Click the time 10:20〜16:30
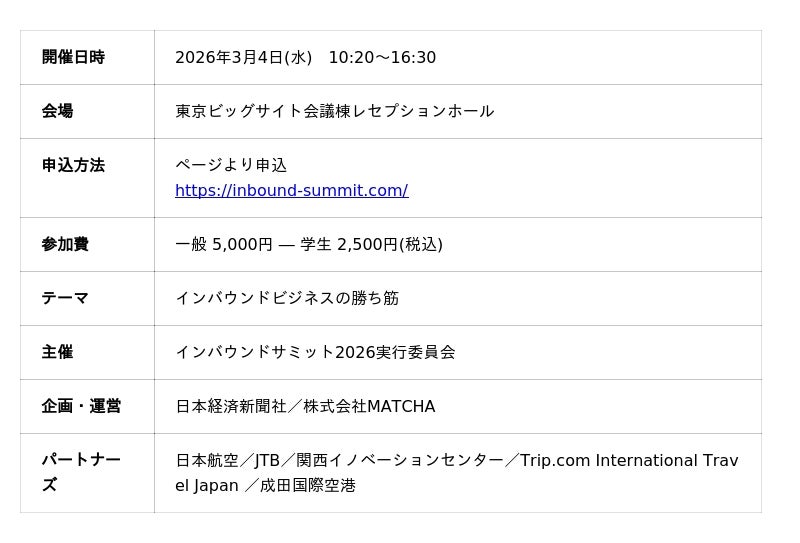 382,57
